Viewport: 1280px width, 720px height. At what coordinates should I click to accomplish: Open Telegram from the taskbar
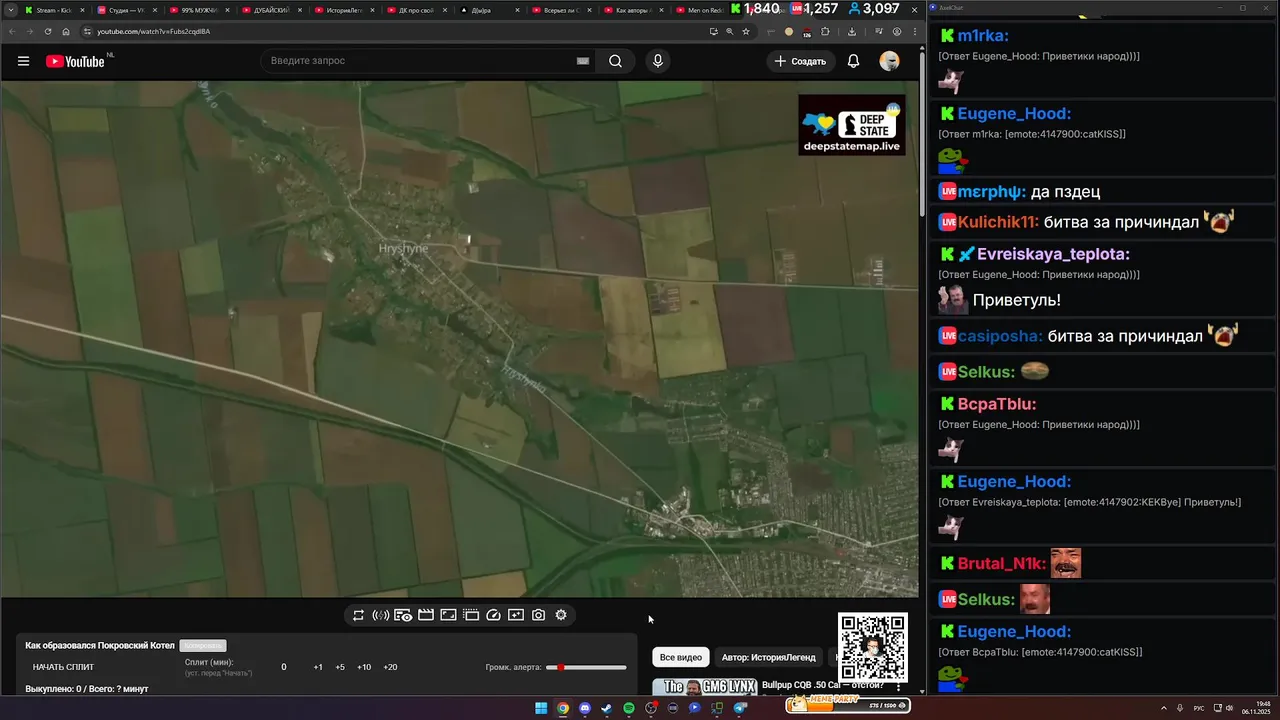point(740,708)
